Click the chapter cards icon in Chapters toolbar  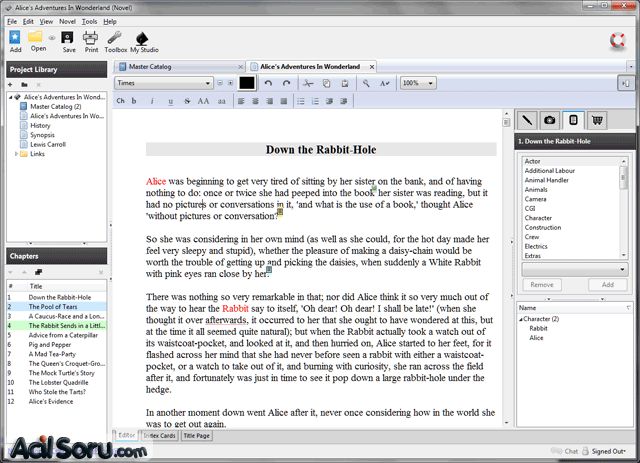(x=38, y=272)
